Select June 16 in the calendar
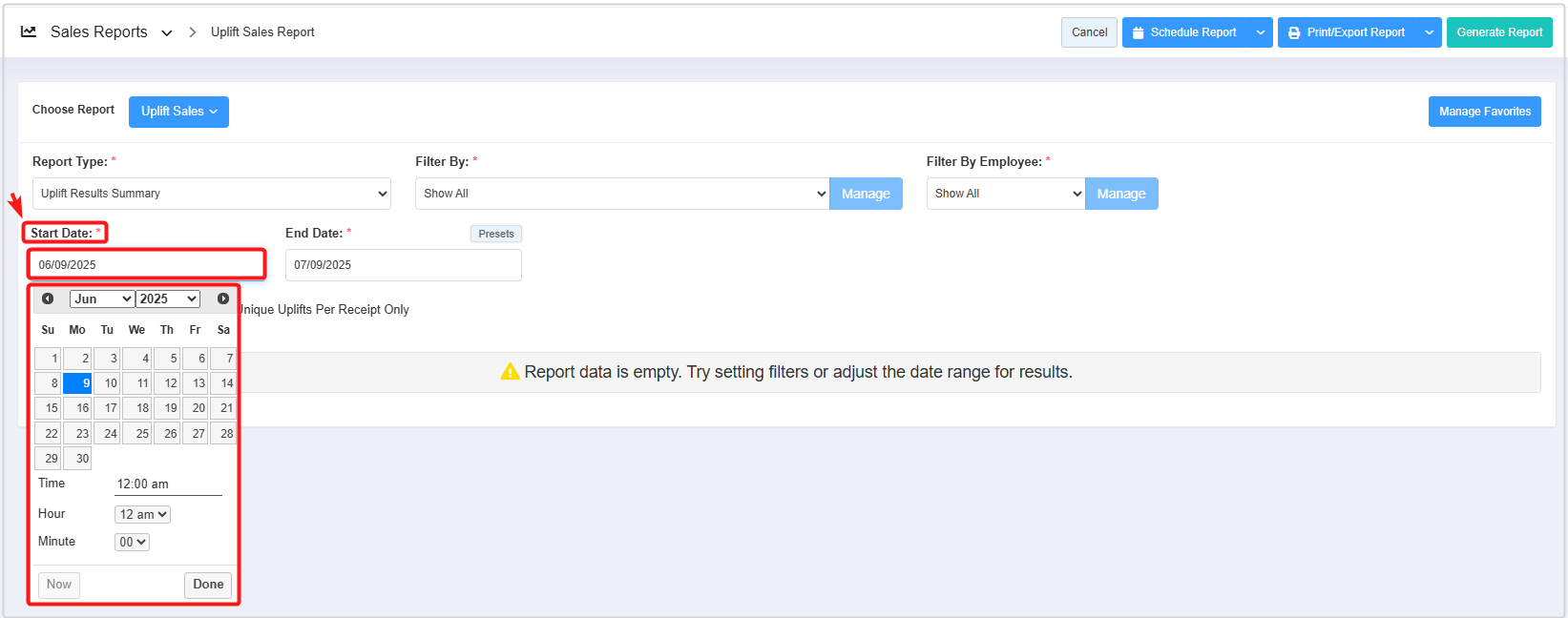The image size is (1568, 618). [x=77, y=408]
